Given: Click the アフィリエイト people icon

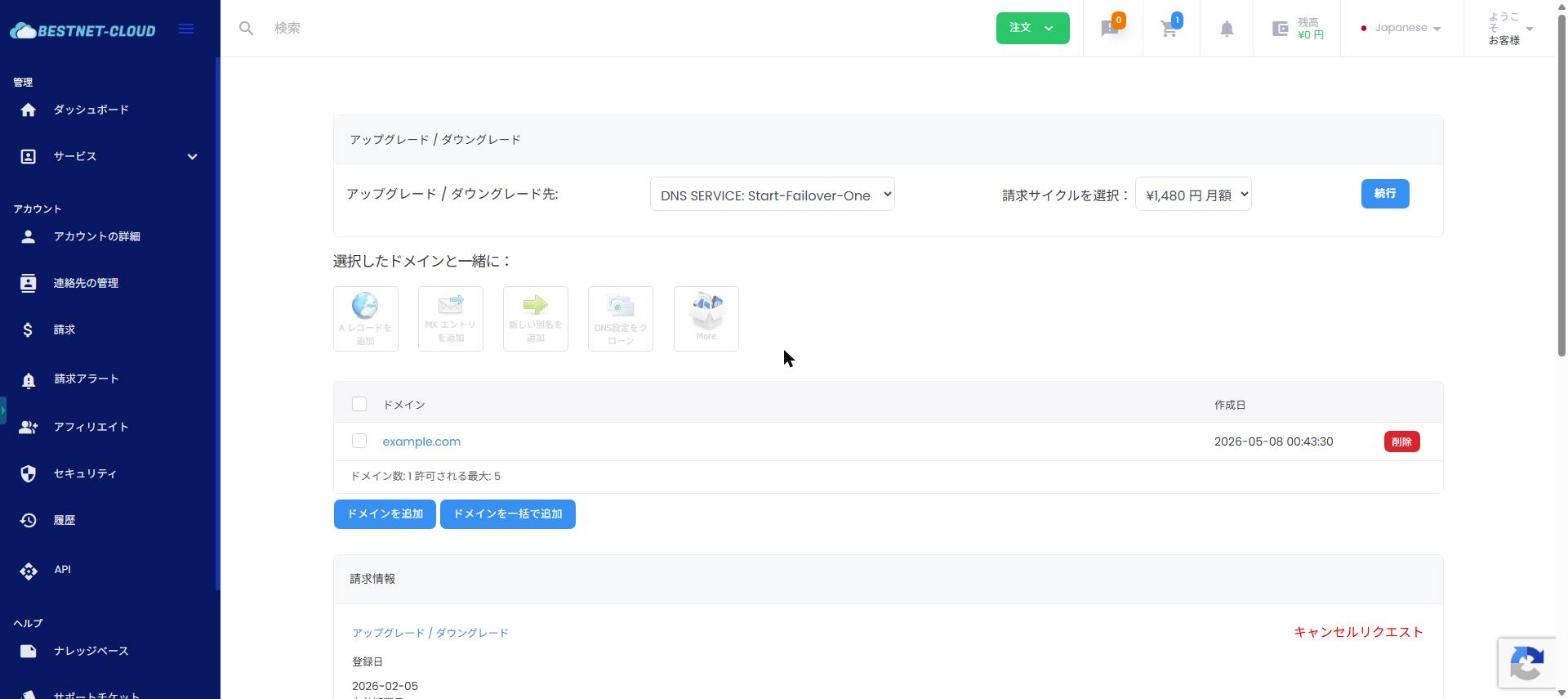Looking at the screenshot, I should 28,427.
